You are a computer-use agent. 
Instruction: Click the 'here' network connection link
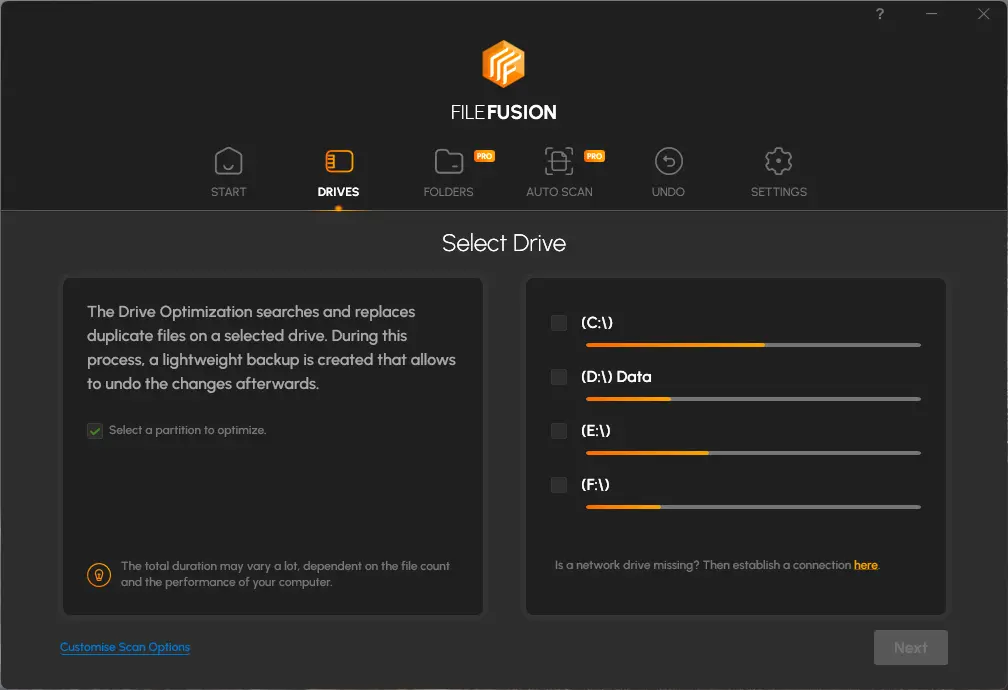tap(865, 565)
